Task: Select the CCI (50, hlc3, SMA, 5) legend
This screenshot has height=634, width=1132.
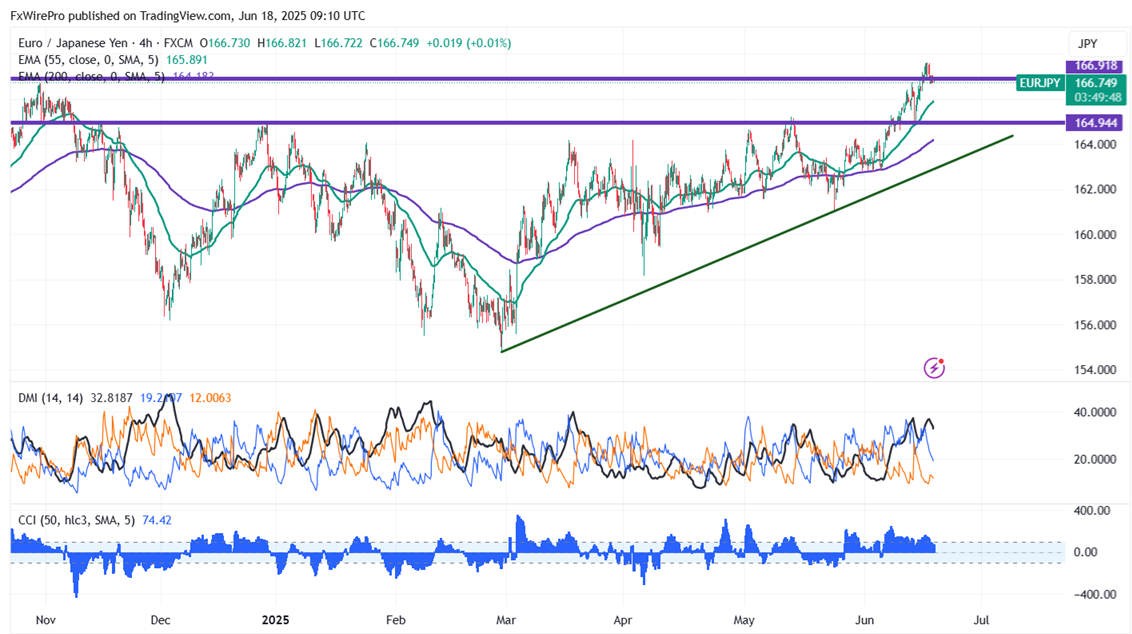Action: (x=77, y=520)
